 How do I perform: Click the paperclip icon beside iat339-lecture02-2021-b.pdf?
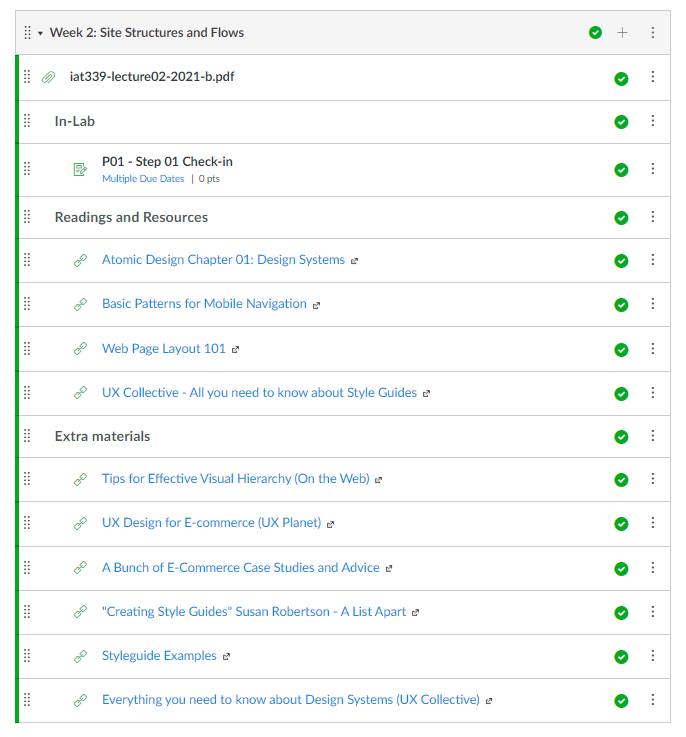tap(48, 78)
